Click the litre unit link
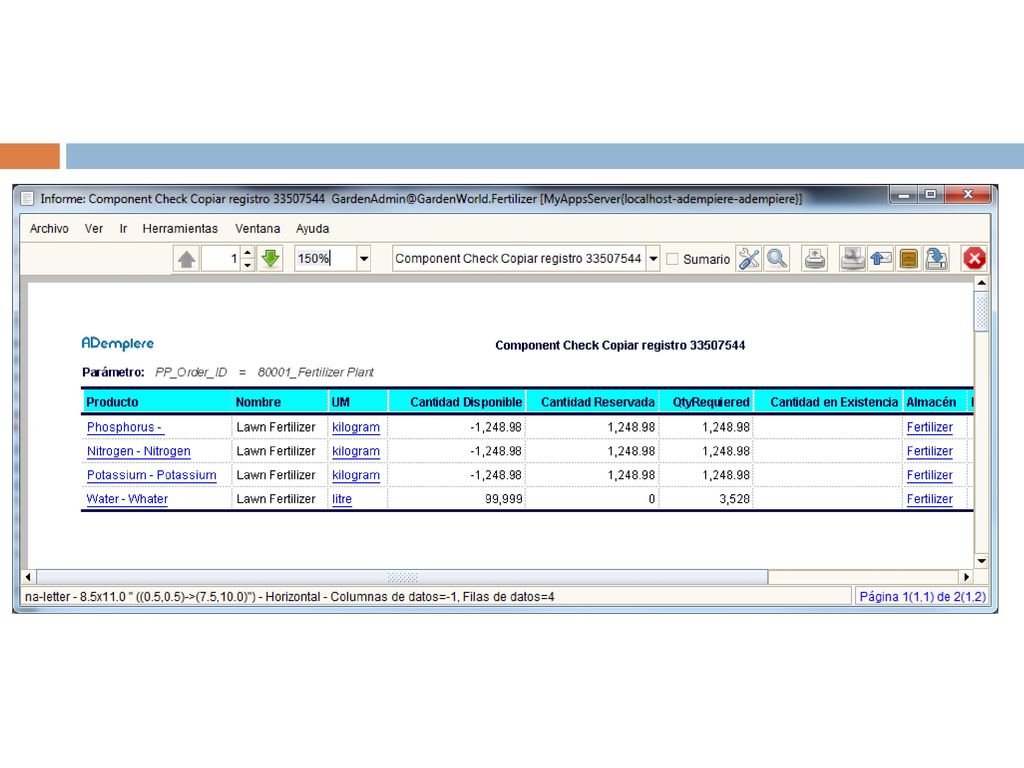The image size is (1024, 768). click(x=342, y=499)
